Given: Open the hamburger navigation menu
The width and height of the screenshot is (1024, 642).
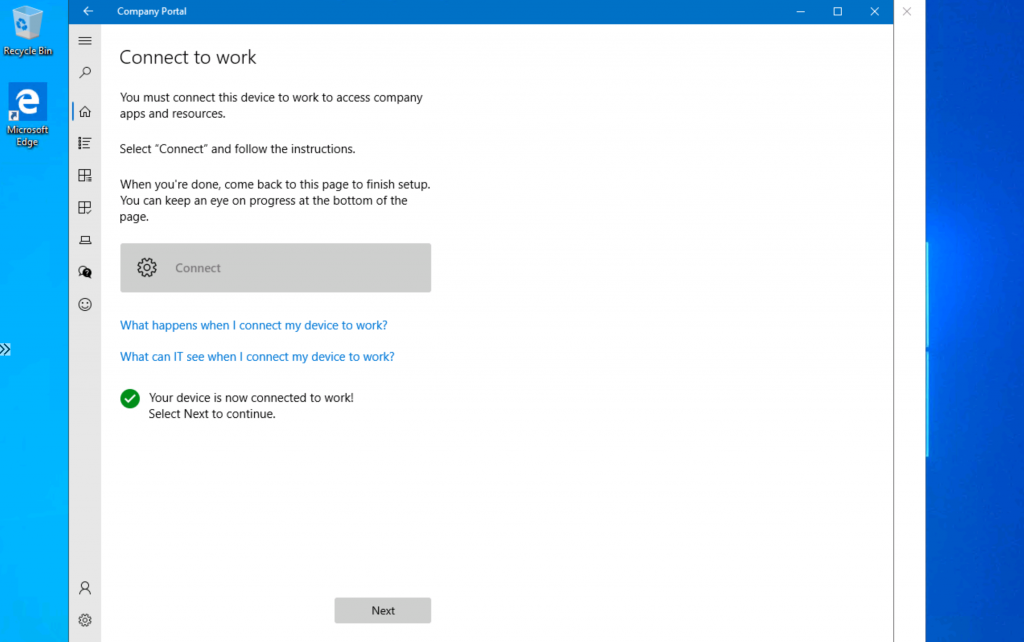Looking at the screenshot, I should tap(85, 40).
